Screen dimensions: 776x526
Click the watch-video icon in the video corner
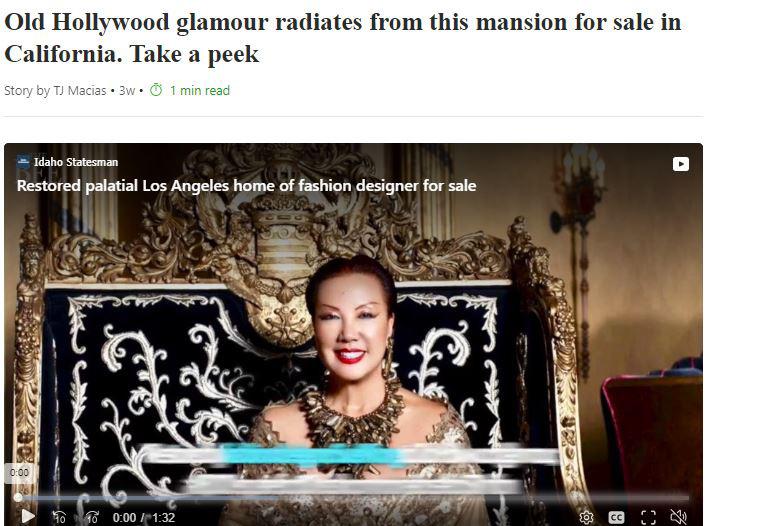[680, 164]
